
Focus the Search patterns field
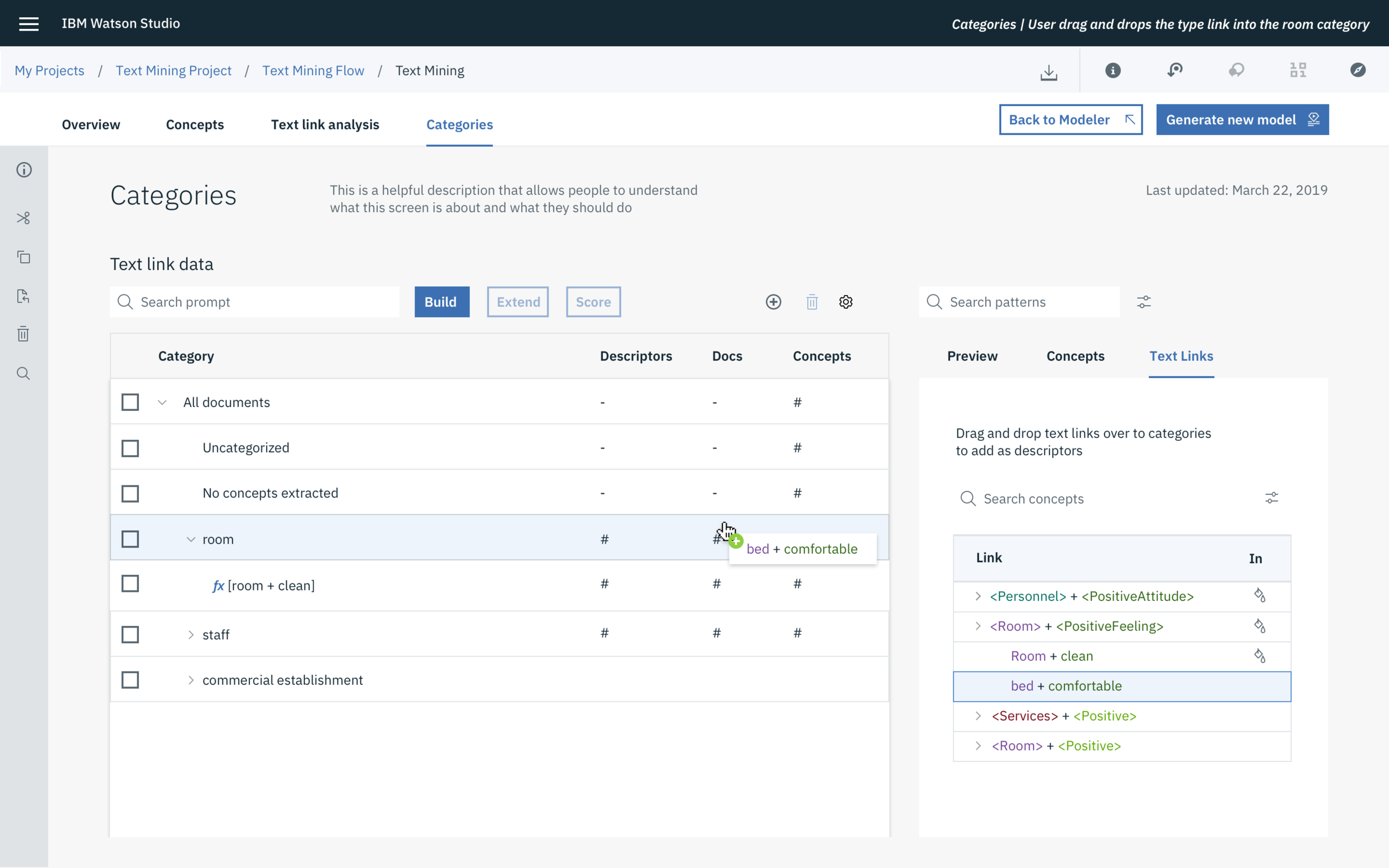[x=1019, y=302]
